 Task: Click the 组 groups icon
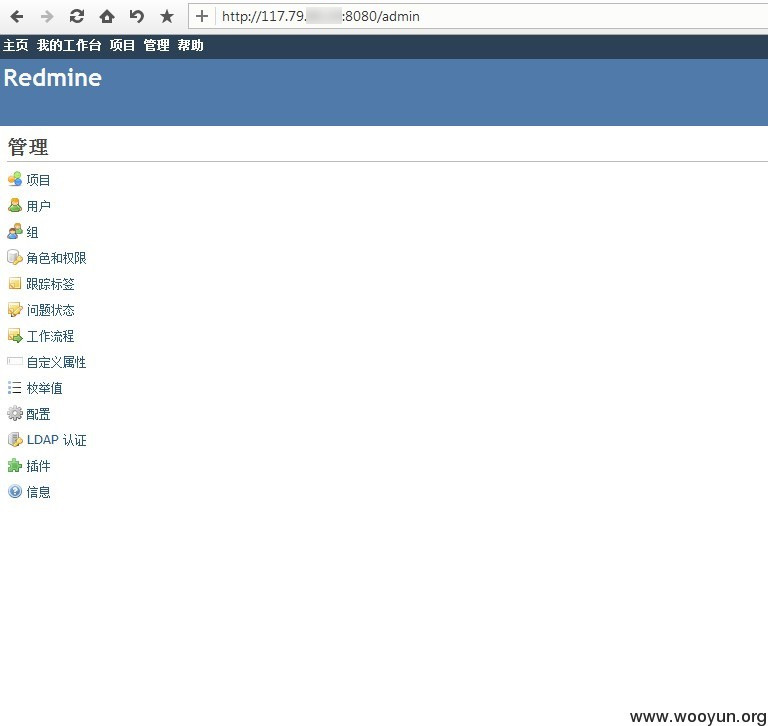pos(15,231)
